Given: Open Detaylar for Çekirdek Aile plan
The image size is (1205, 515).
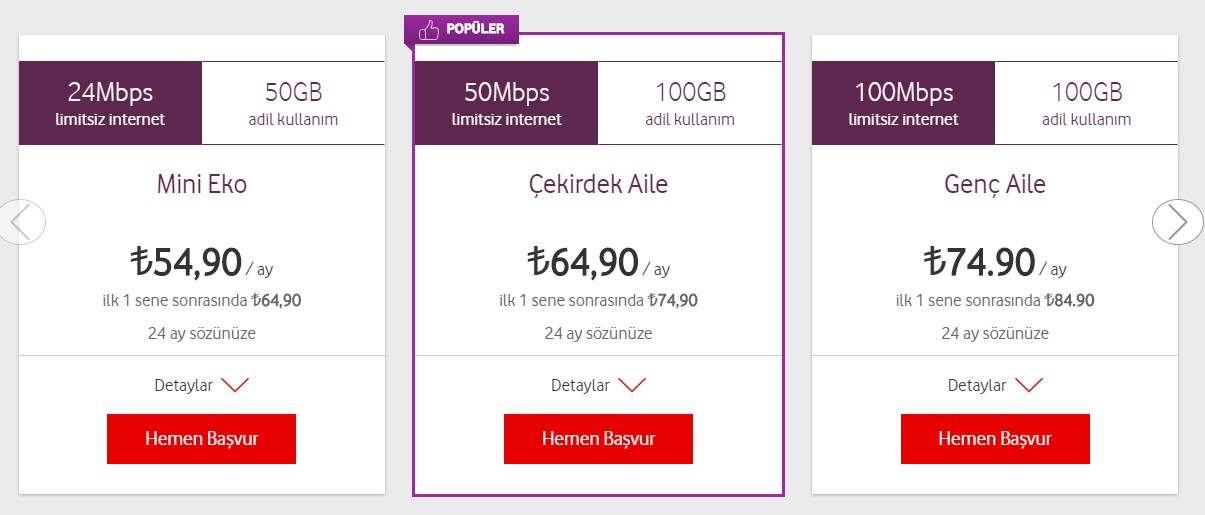Looking at the screenshot, I should tap(580, 385).
